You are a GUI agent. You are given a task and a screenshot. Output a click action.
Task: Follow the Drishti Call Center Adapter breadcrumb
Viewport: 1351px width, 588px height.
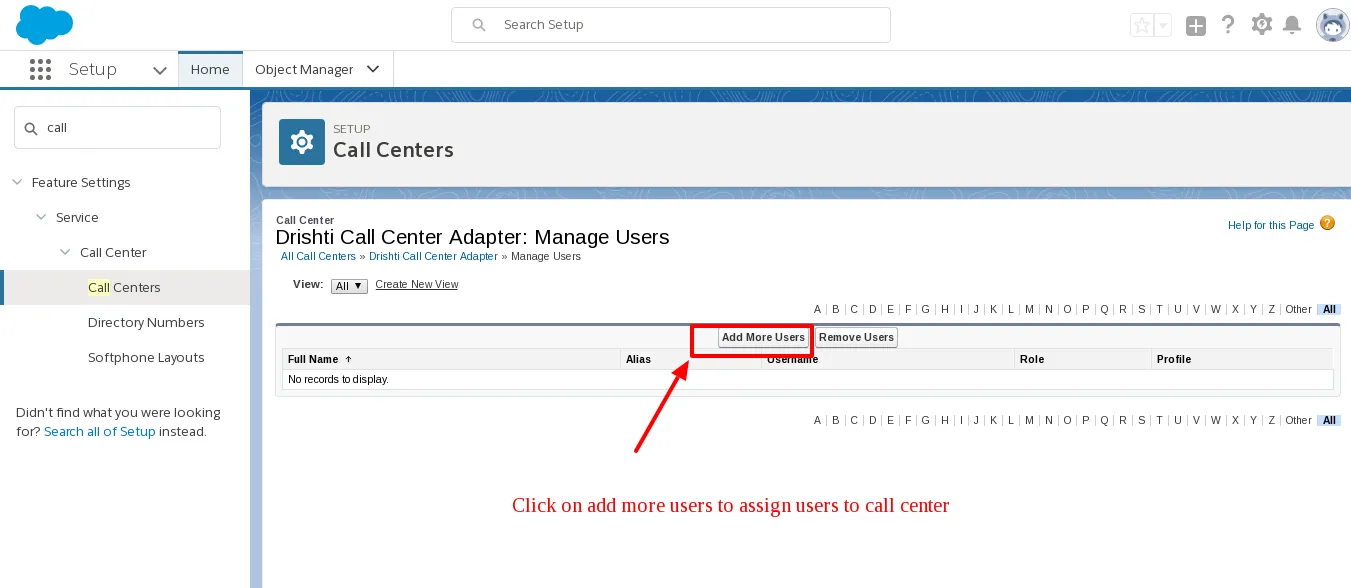(433, 257)
